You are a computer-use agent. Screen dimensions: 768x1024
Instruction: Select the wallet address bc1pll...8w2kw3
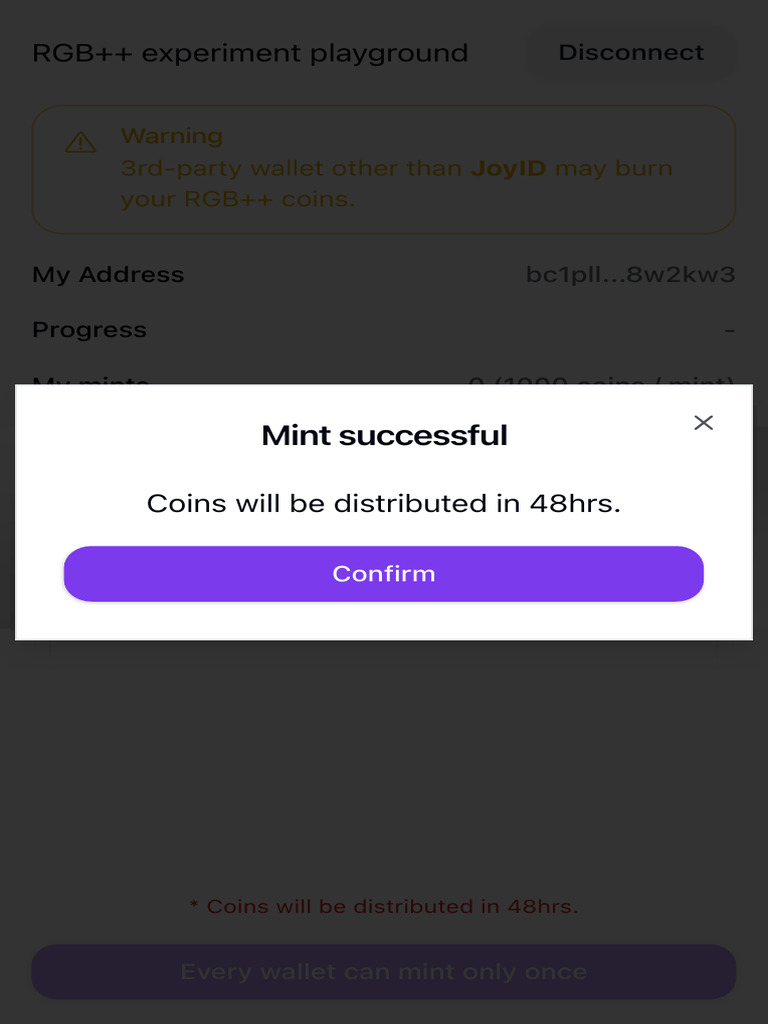click(x=631, y=274)
